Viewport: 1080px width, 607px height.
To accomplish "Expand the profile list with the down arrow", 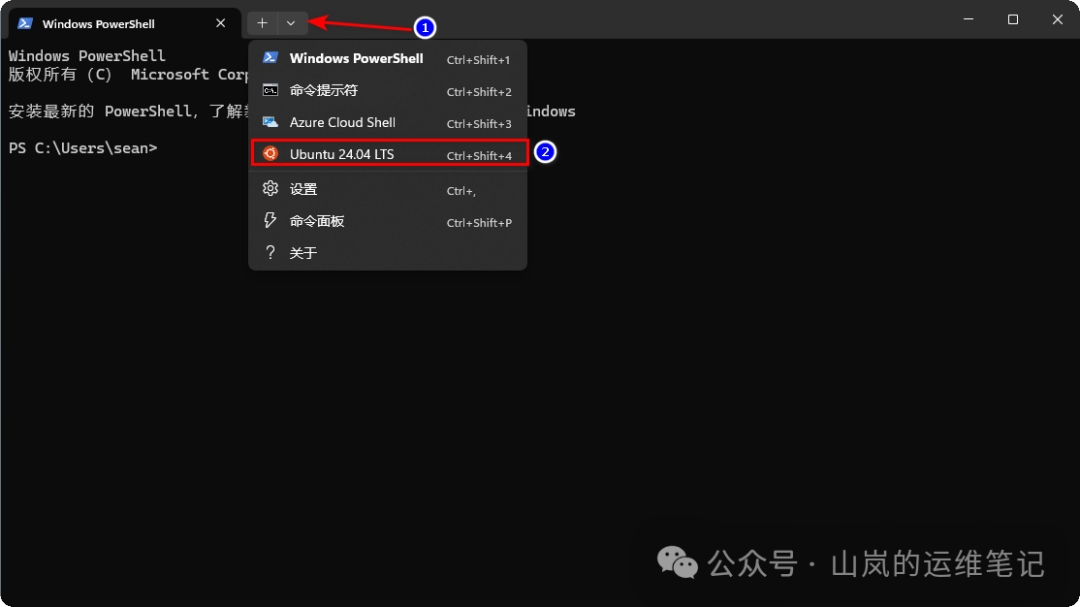I will pyautogui.click(x=290, y=22).
